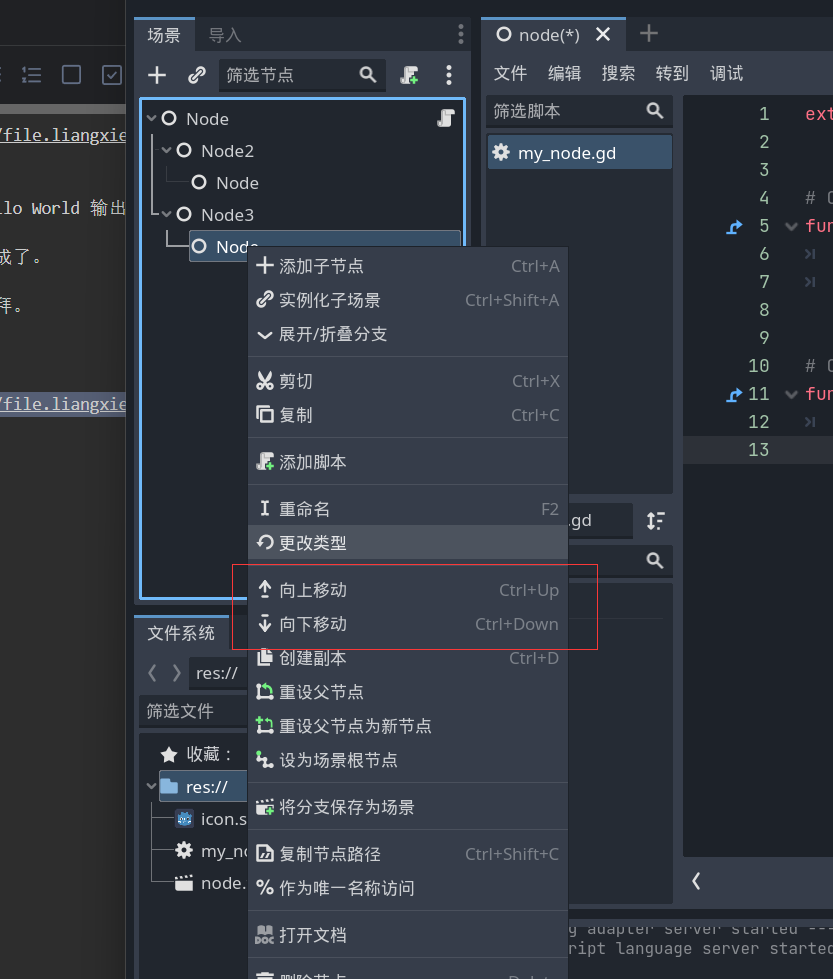Choose 更改类型 from the context menu

[313, 543]
